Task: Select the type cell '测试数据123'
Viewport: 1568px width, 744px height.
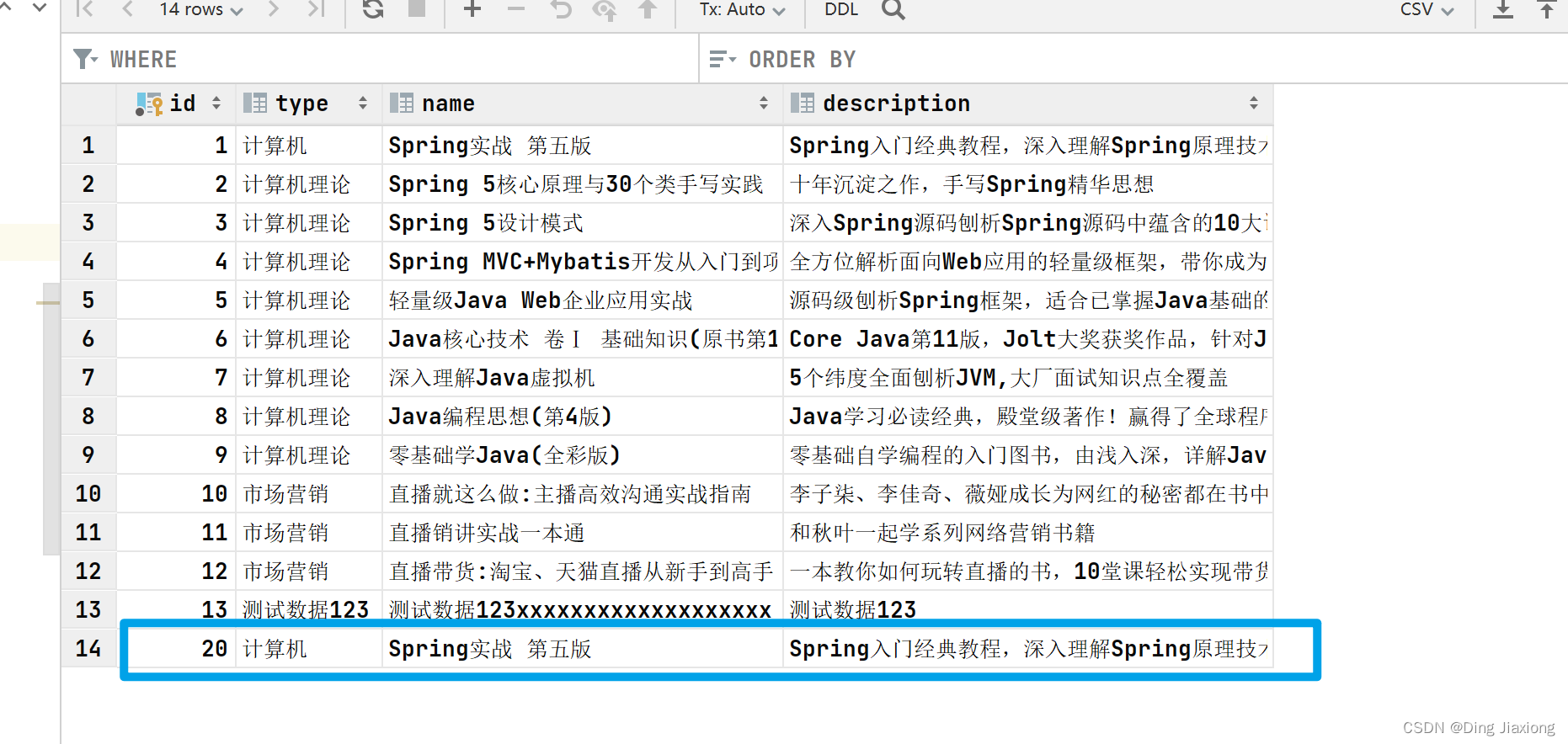Action: click(308, 610)
